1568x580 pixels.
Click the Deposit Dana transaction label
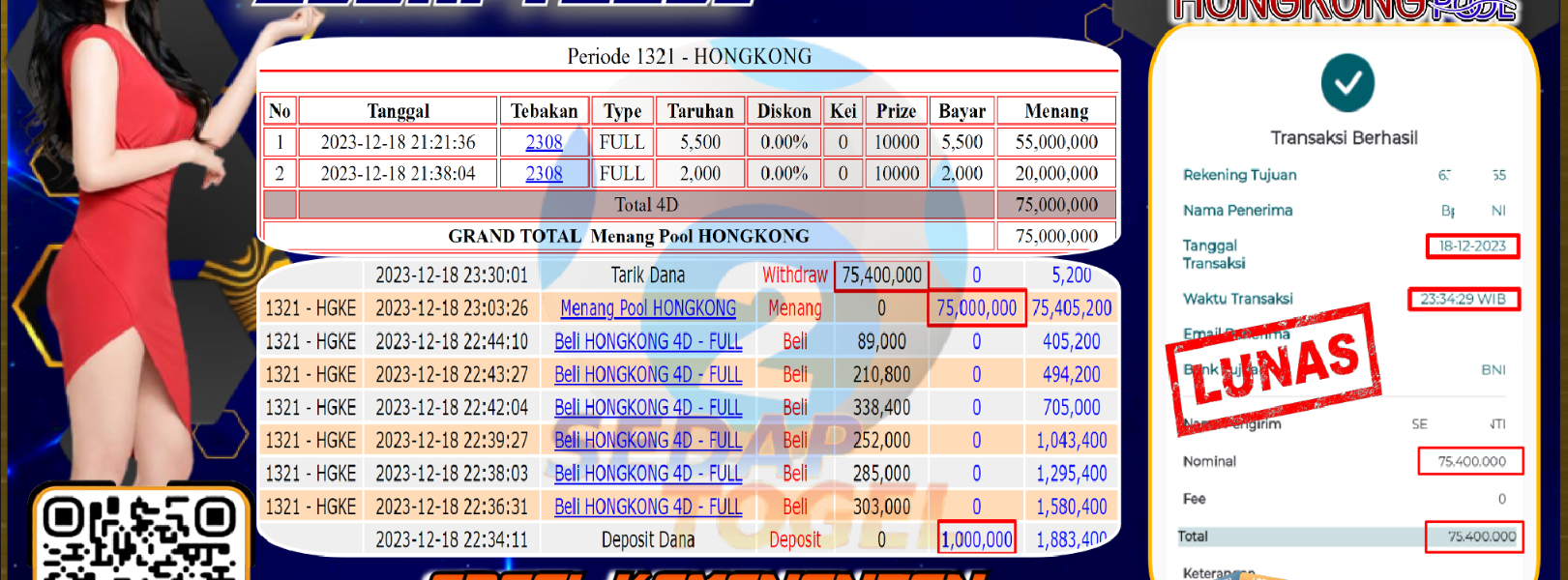click(x=648, y=539)
